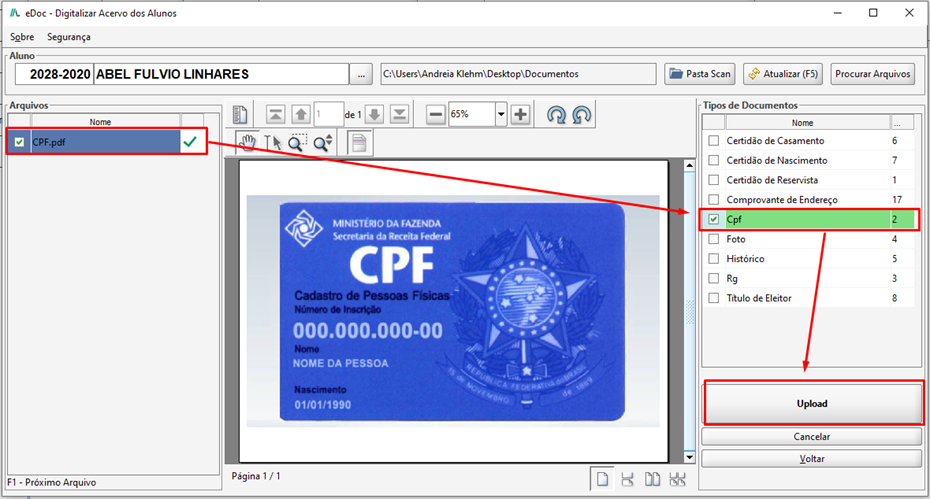This screenshot has height=499, width=930.
Task: Check Certidão de Nascimento document type
Action: [x=714, y=160]
